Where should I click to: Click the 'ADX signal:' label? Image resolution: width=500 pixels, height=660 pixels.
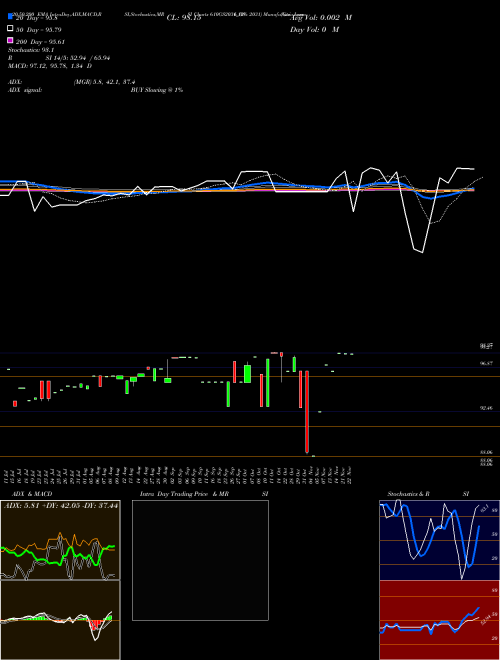click(25, 90)
